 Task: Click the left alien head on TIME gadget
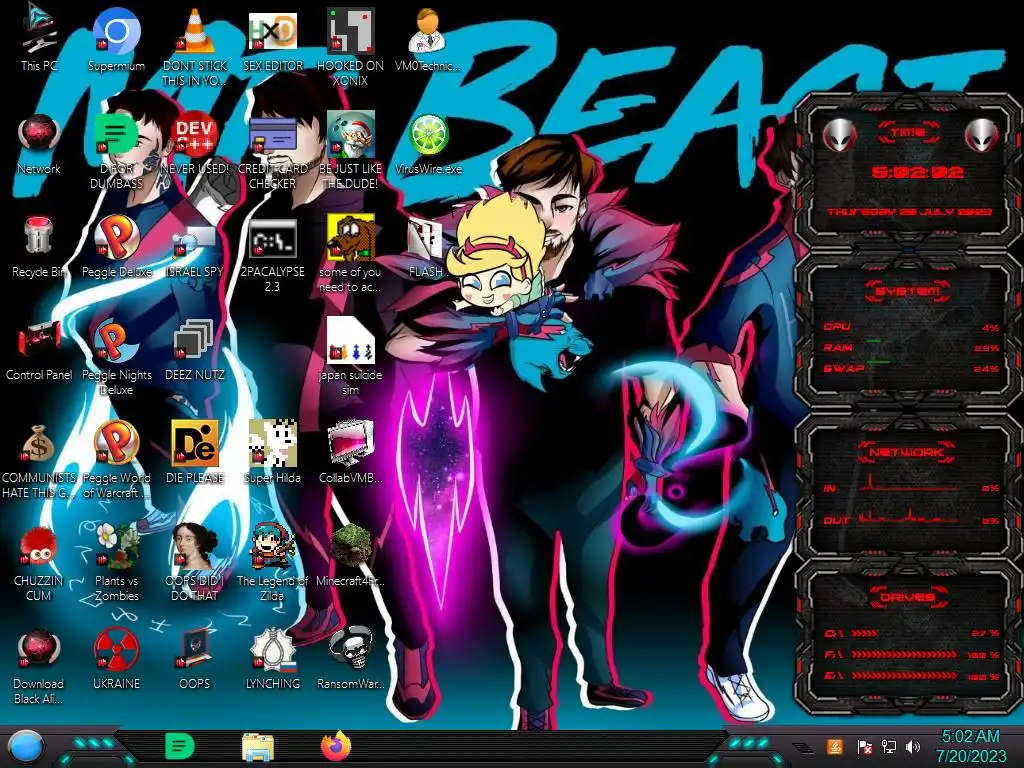click(x=839, y=135)
